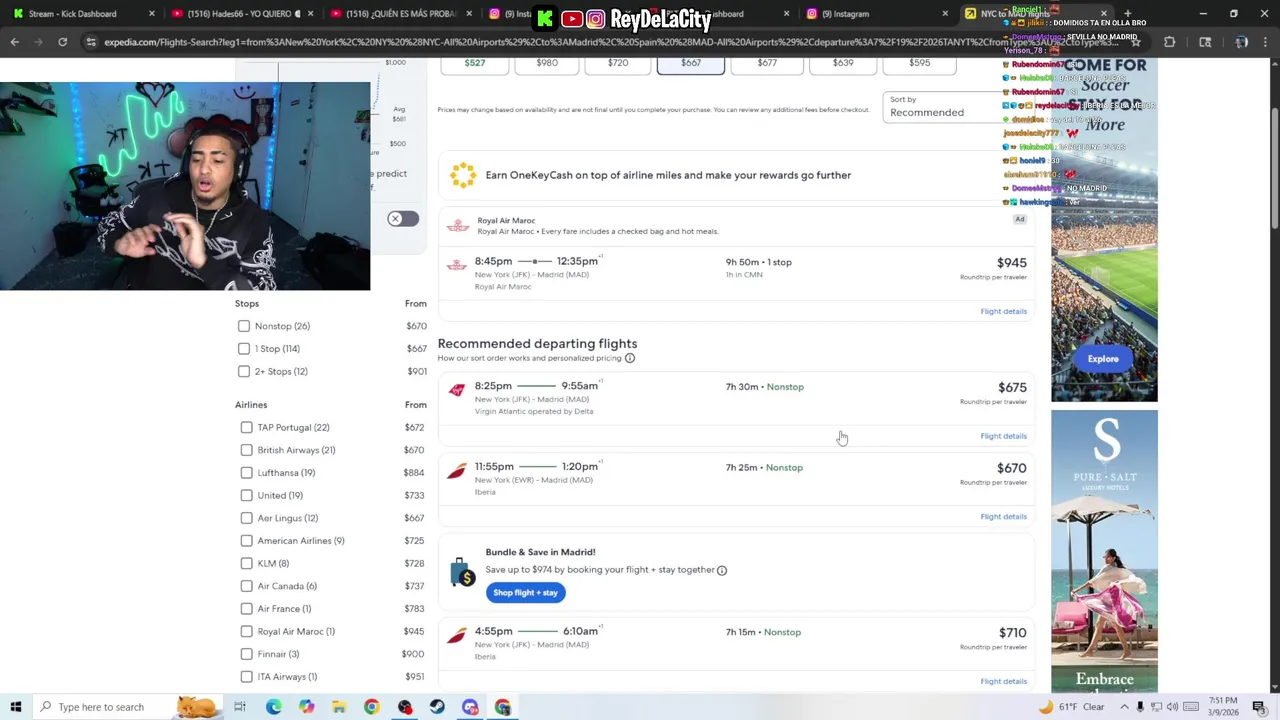Click the 61°F Clear weather widget

pyautogui.click(x=1071, y=707)
